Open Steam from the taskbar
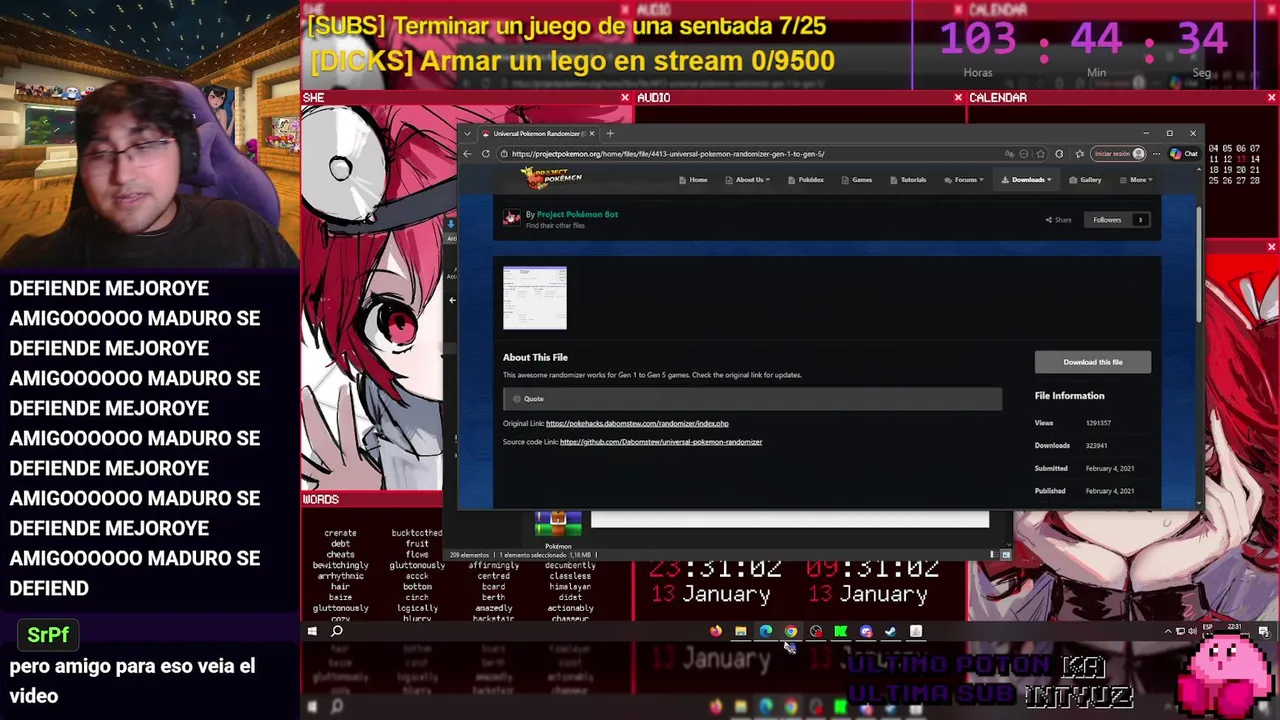Screen dimensions: 1280x720 click(x=890, y=631)
